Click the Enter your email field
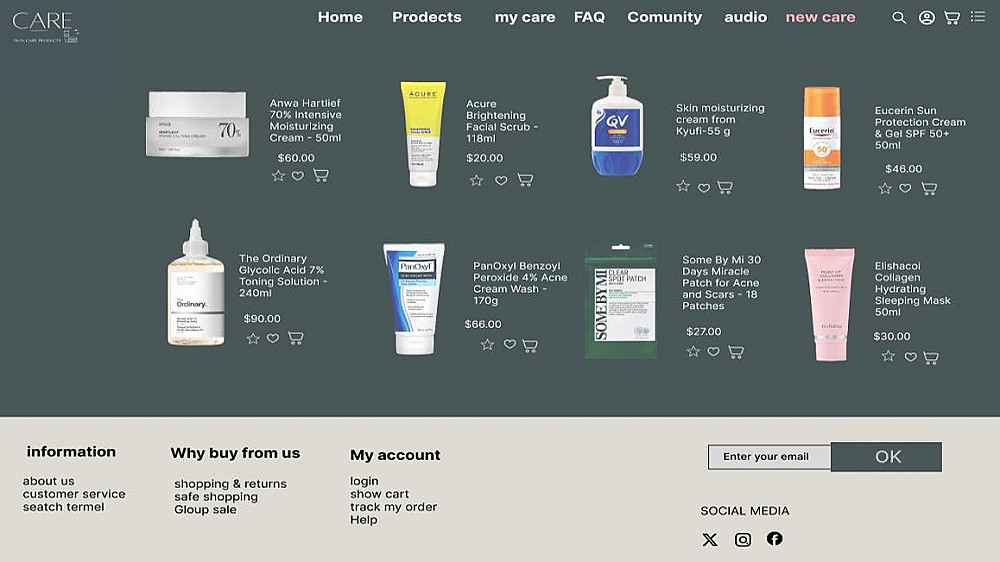This screenshot has height=562, width=1000. pyautogui.click(x=769, y=457)
